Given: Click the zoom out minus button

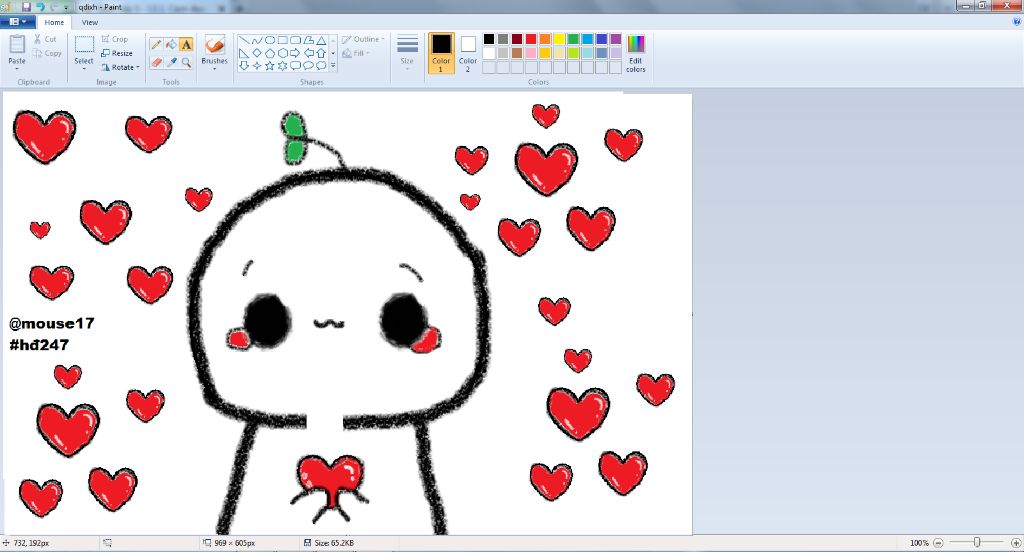Looking at the screenshot, I should pyautogui.click(x=938, y=543).
